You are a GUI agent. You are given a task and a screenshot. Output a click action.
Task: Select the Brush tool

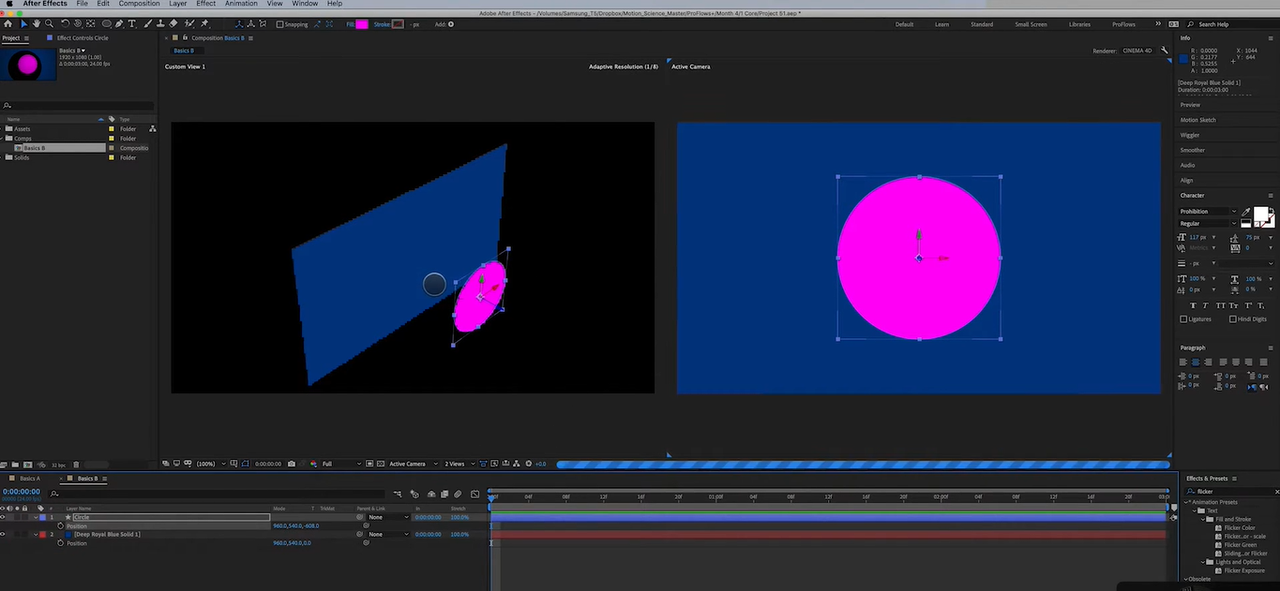click(148, 23)
